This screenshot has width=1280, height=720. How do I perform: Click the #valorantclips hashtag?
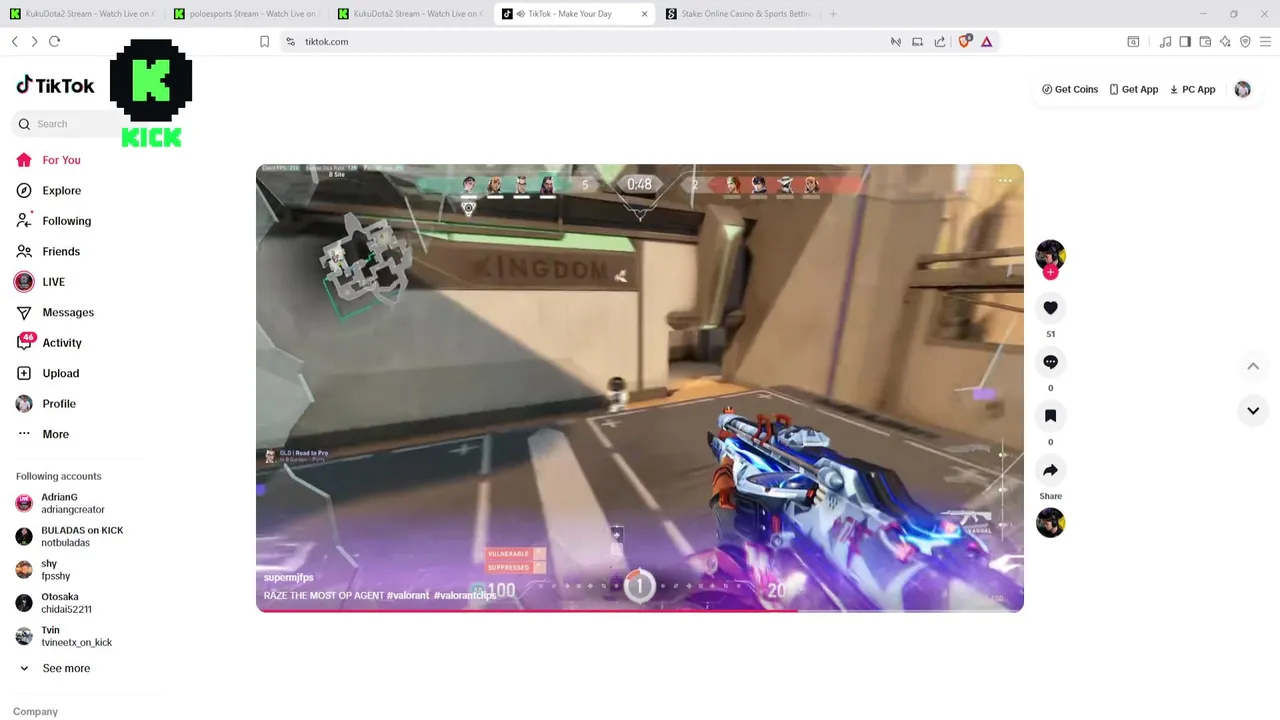[465, 595]
